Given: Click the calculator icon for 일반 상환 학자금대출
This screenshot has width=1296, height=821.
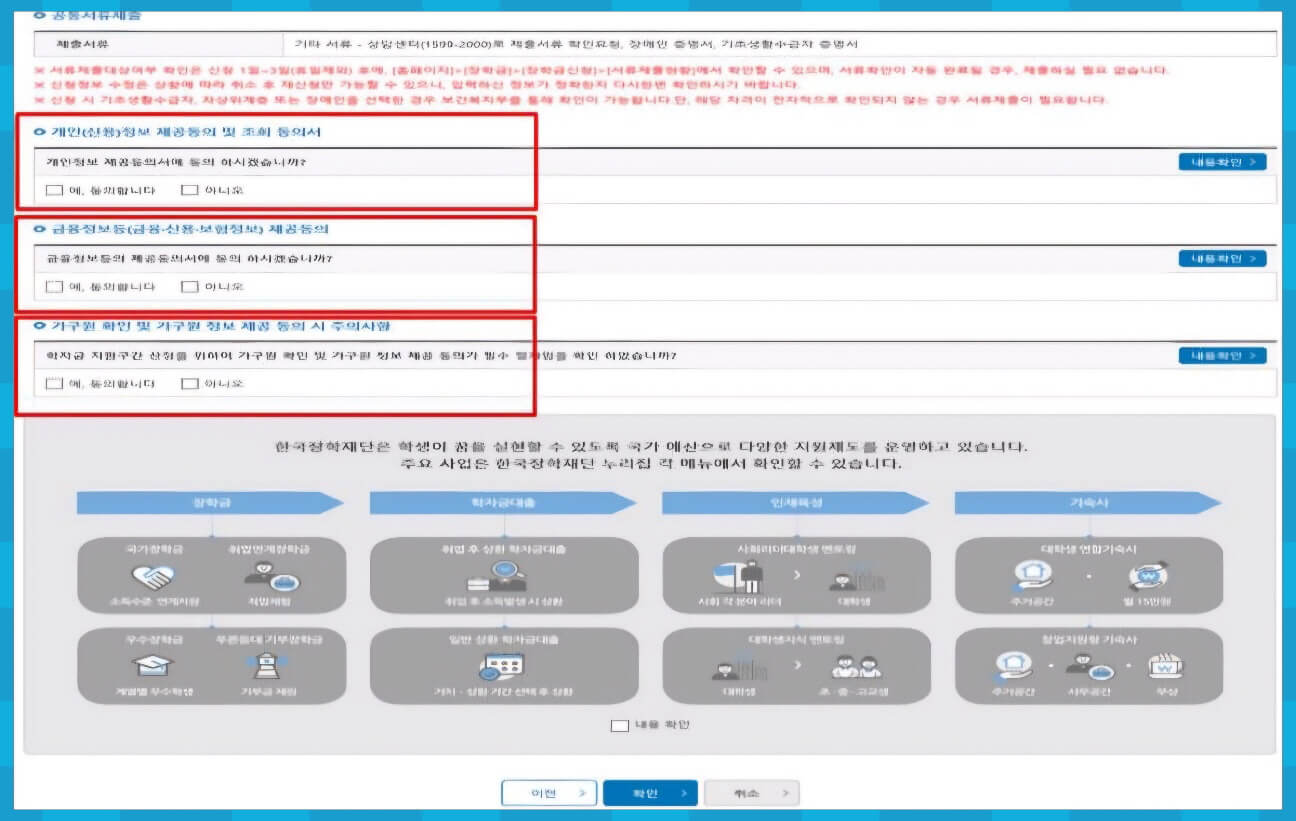Looking at the screenshot, I should tap(504, 666).
